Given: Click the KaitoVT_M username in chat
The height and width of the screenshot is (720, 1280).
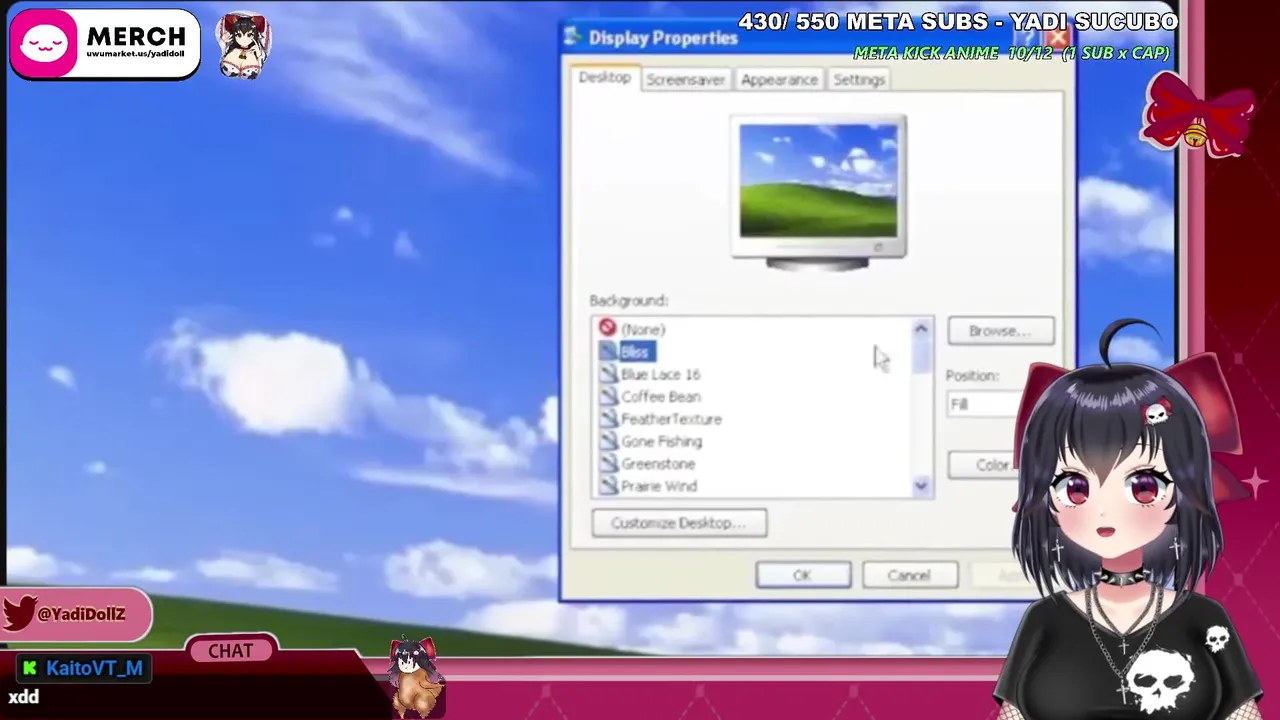Looking at the screenshot, I should 94,668.
